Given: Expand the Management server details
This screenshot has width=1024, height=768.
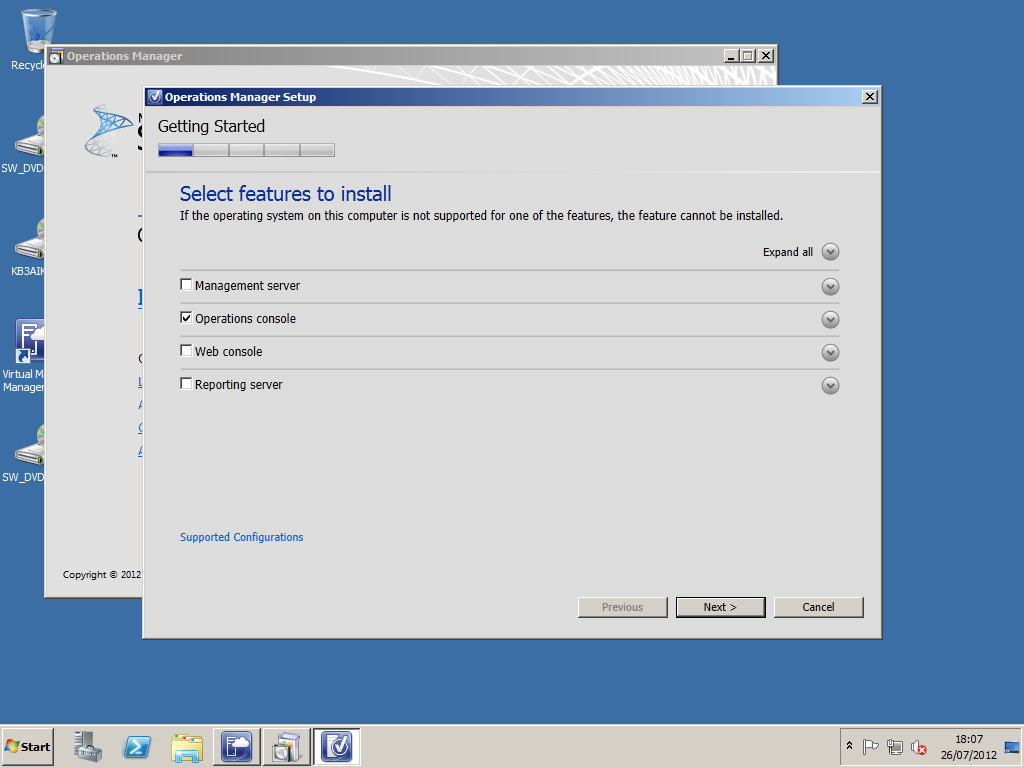Looking at the screenshot, I should (x=830, y=287).
